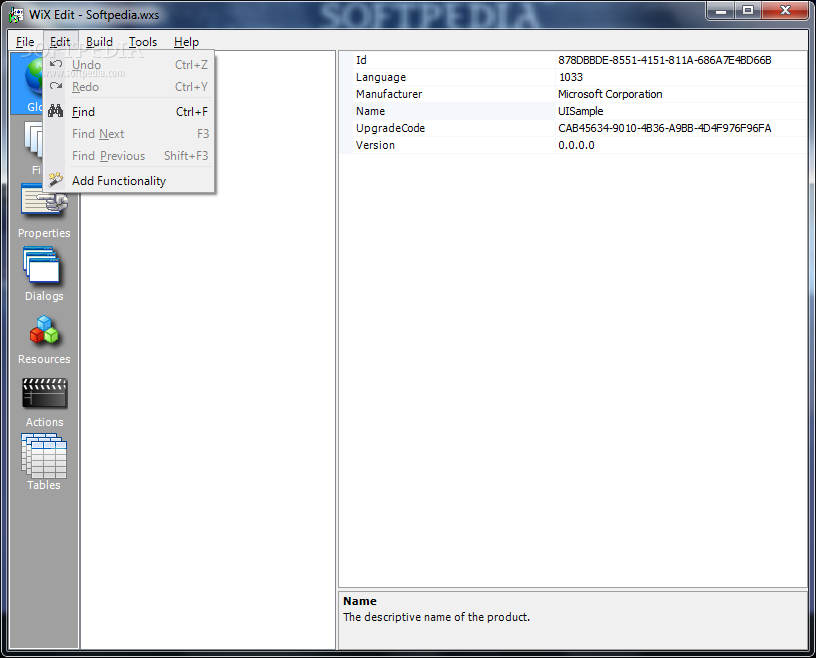Open the Resources cubes icon
816x658 pixels.
point(44,330)
